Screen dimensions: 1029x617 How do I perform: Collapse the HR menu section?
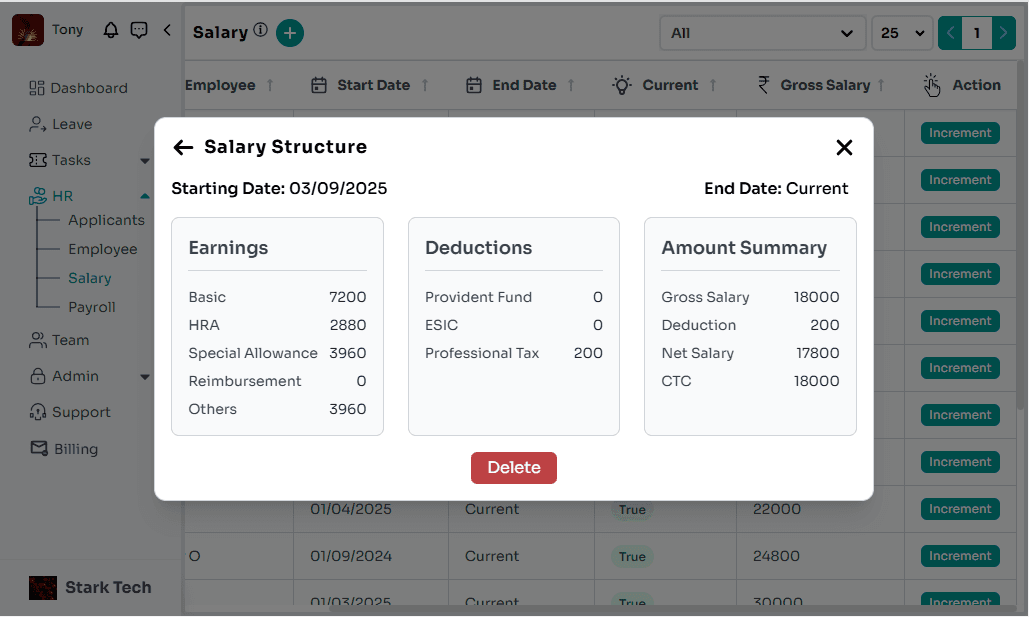(145, 197)
